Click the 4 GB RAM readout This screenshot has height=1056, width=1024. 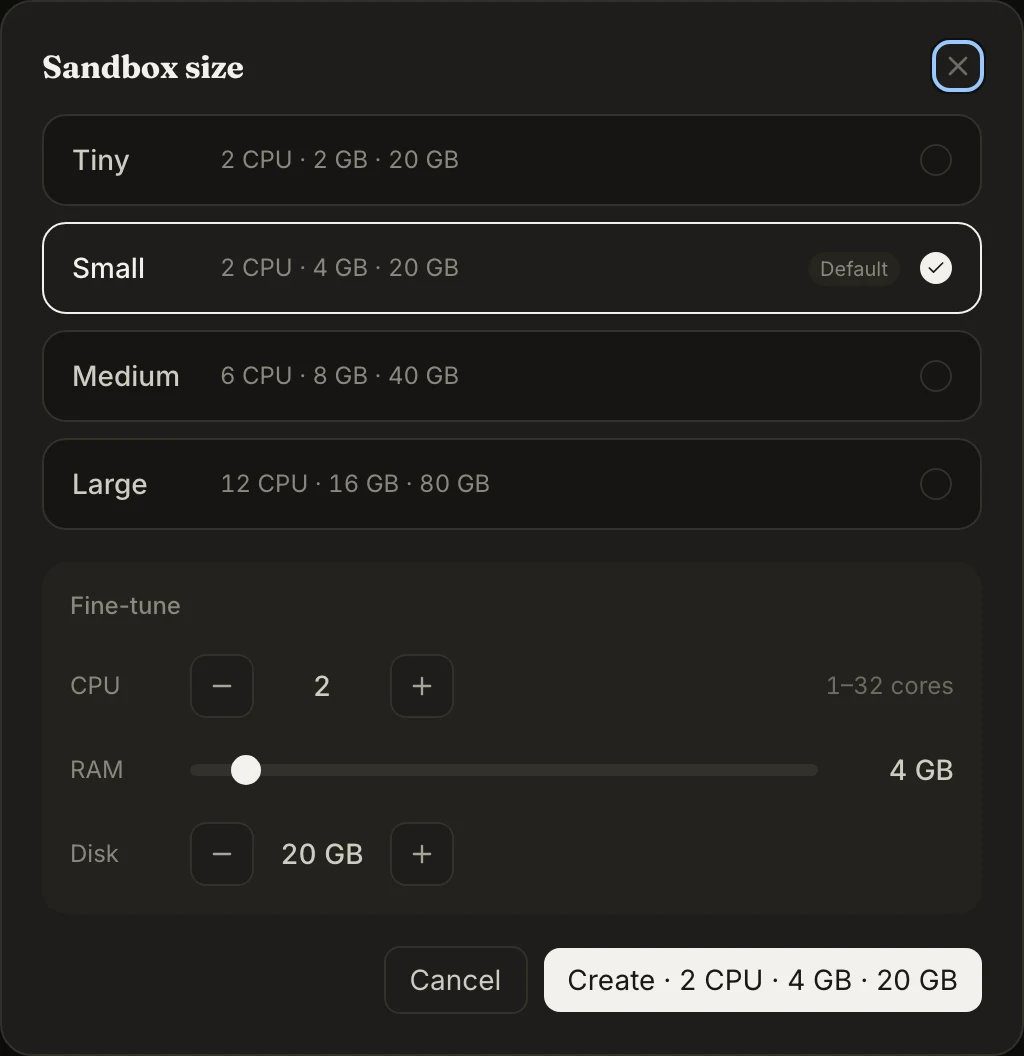click(921, 770)
